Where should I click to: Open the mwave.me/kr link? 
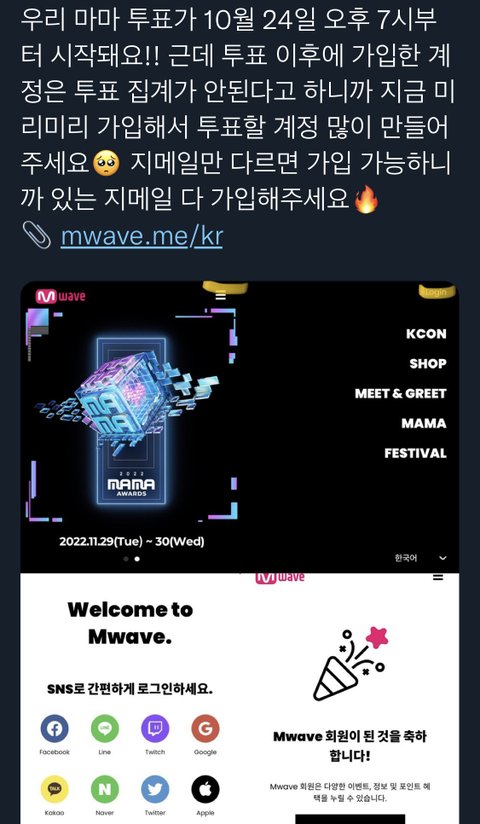click(141, 236)
